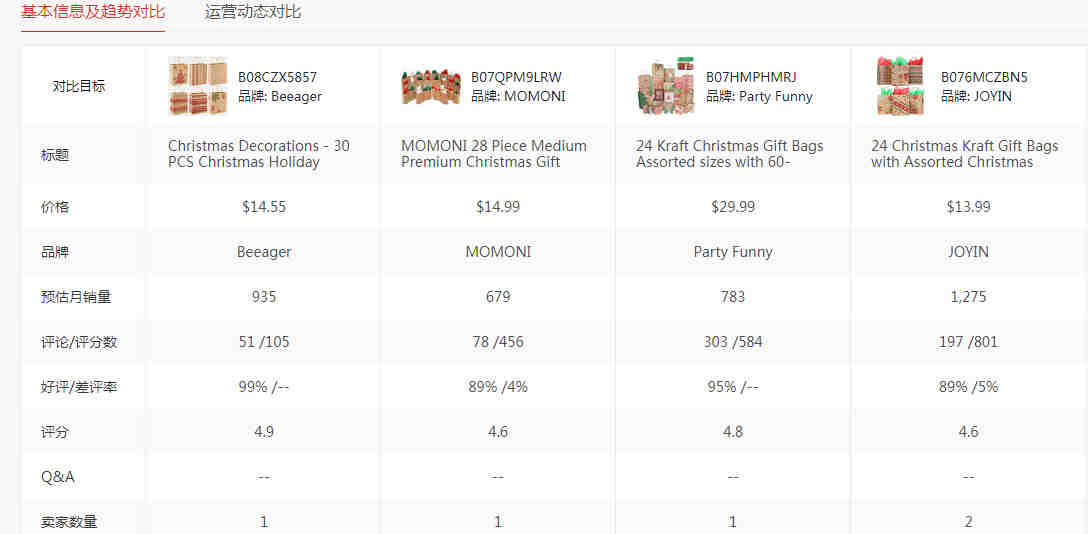The width and height of the screenshot is (1088, 534).
Task: Select 基本信息及趋势对比 tab
Action: tap(93, 12)
